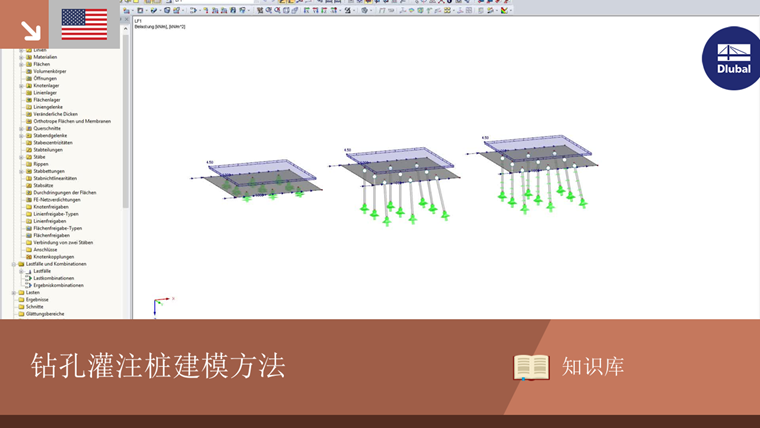Viewport: 760px width, 428px height.
Task: Select Knotenfreigaben in the tree
Action: pos(51,207)
